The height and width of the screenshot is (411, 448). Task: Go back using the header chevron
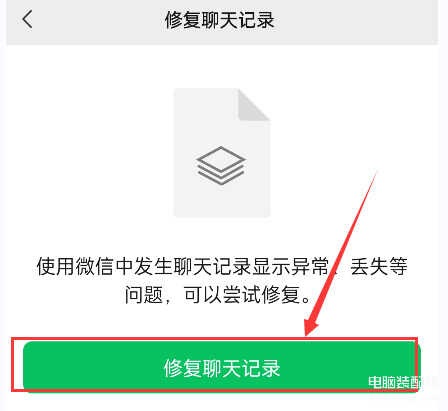pos(27,19)
